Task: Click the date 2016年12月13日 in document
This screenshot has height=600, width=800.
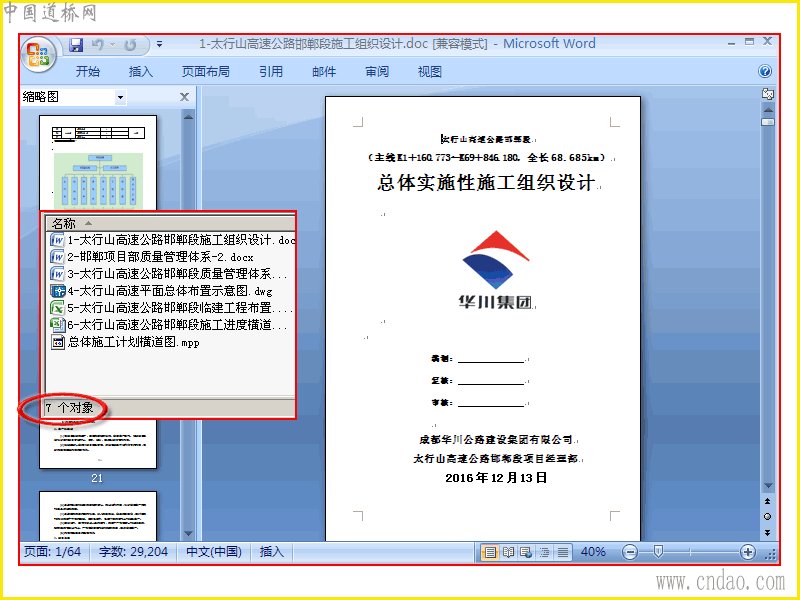Action: point(496,478)
